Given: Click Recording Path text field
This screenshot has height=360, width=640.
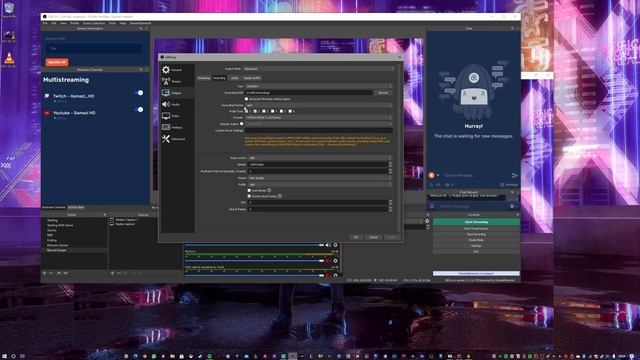Looking at the screenshot, I should 309,93.
